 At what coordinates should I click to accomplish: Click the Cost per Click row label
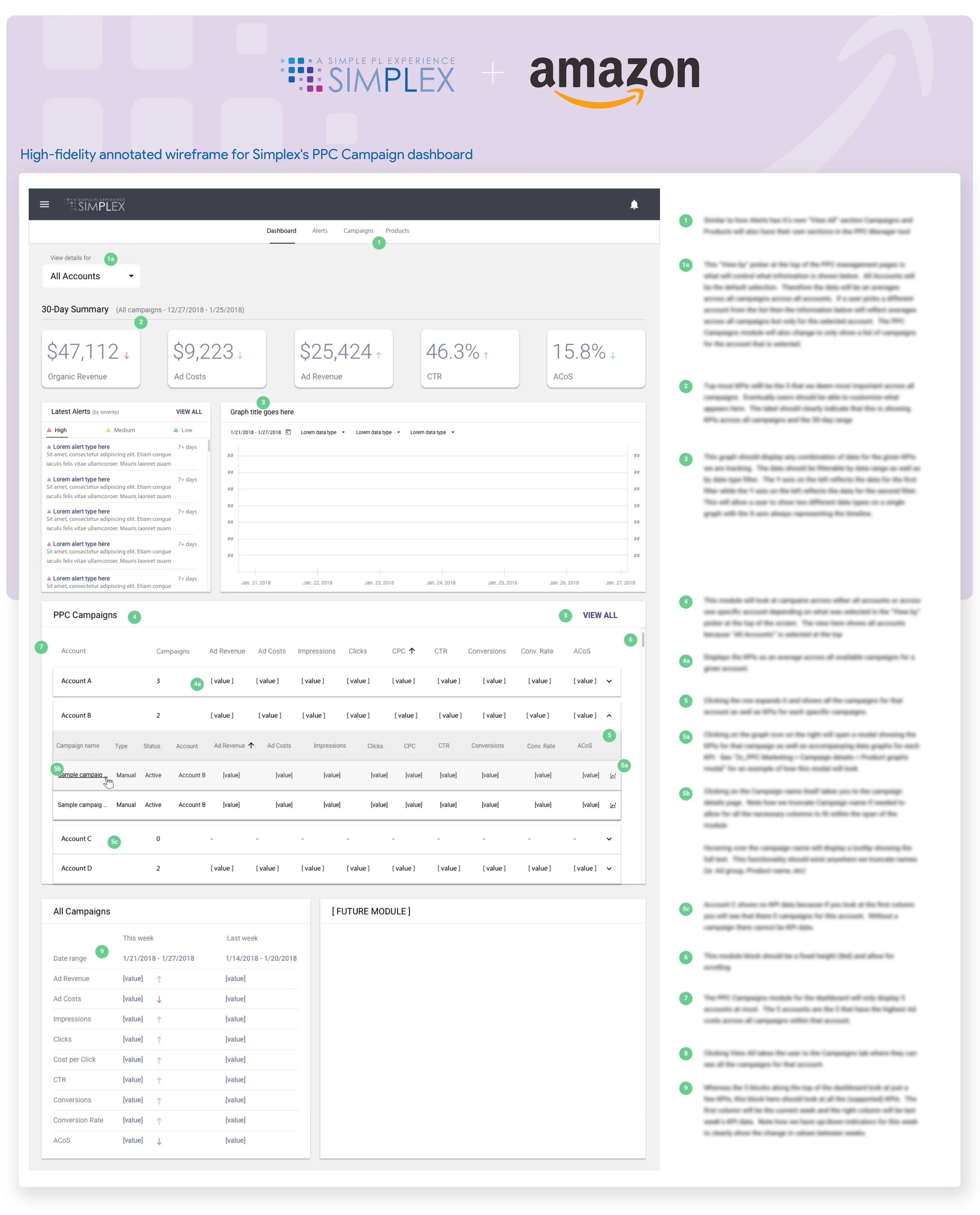pos(74,1060)
